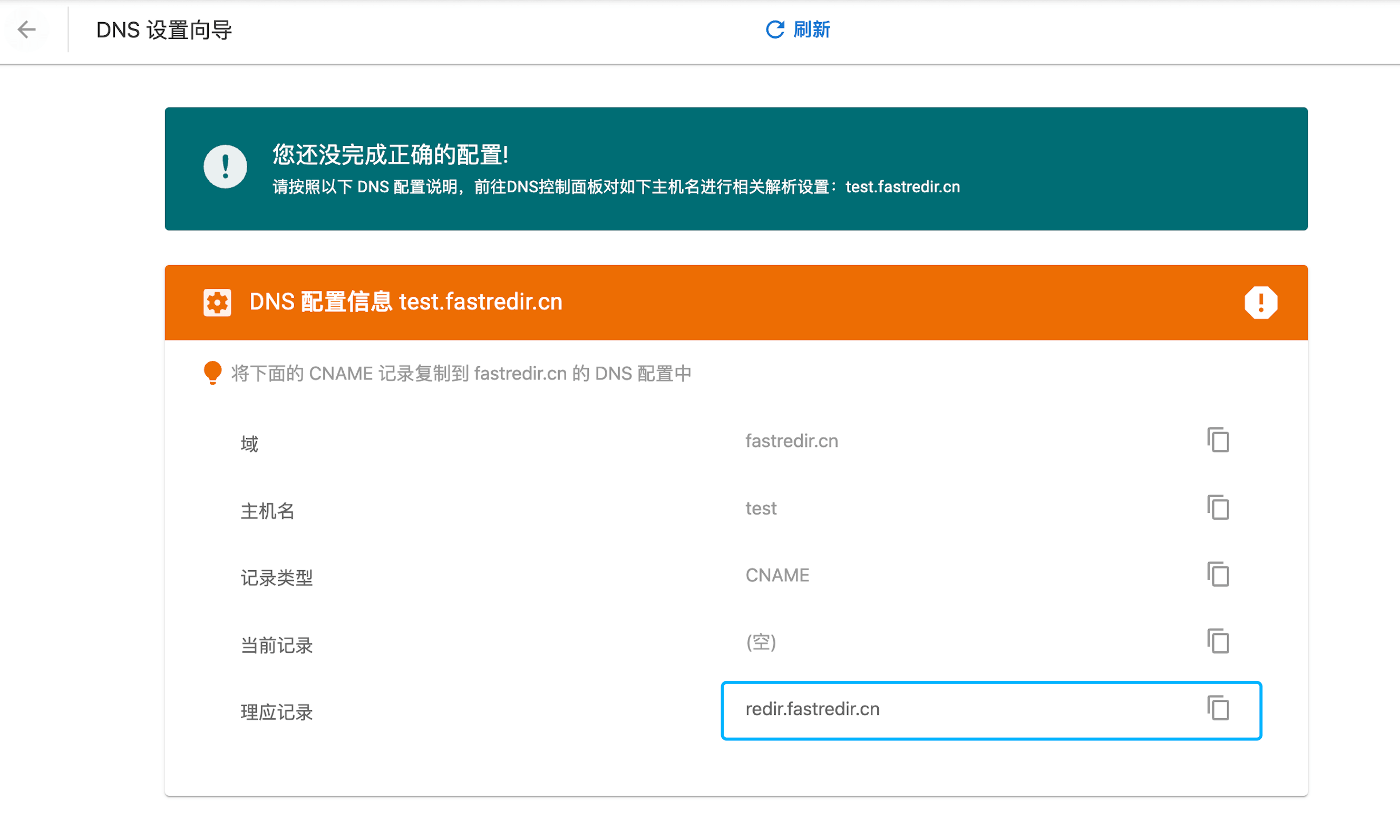Select the redir.fastredir.cn record text
This screenshot has height=840, width=1400.
coord(812,709)
